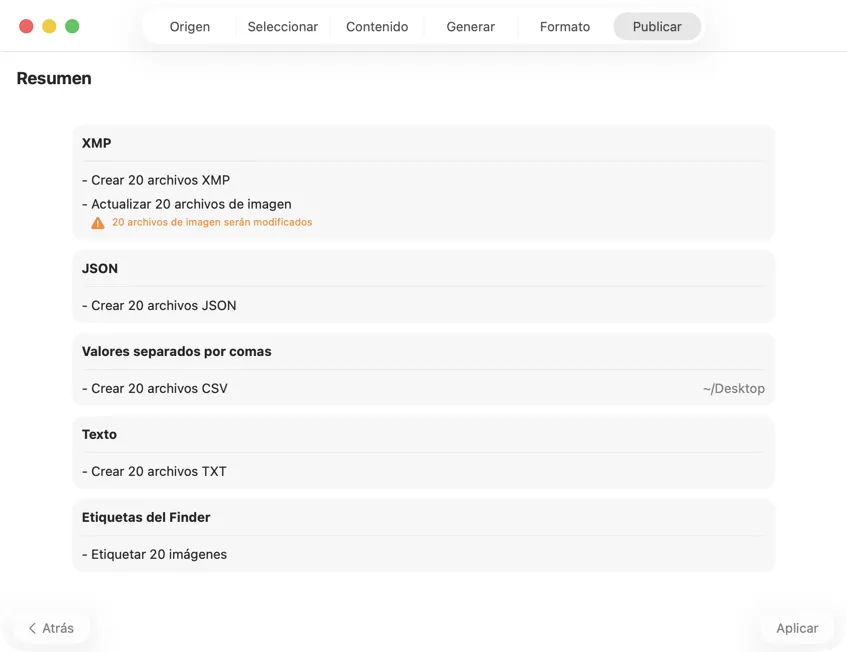
Task: Click the Publicar tab
Action: [x=657, y=27]
